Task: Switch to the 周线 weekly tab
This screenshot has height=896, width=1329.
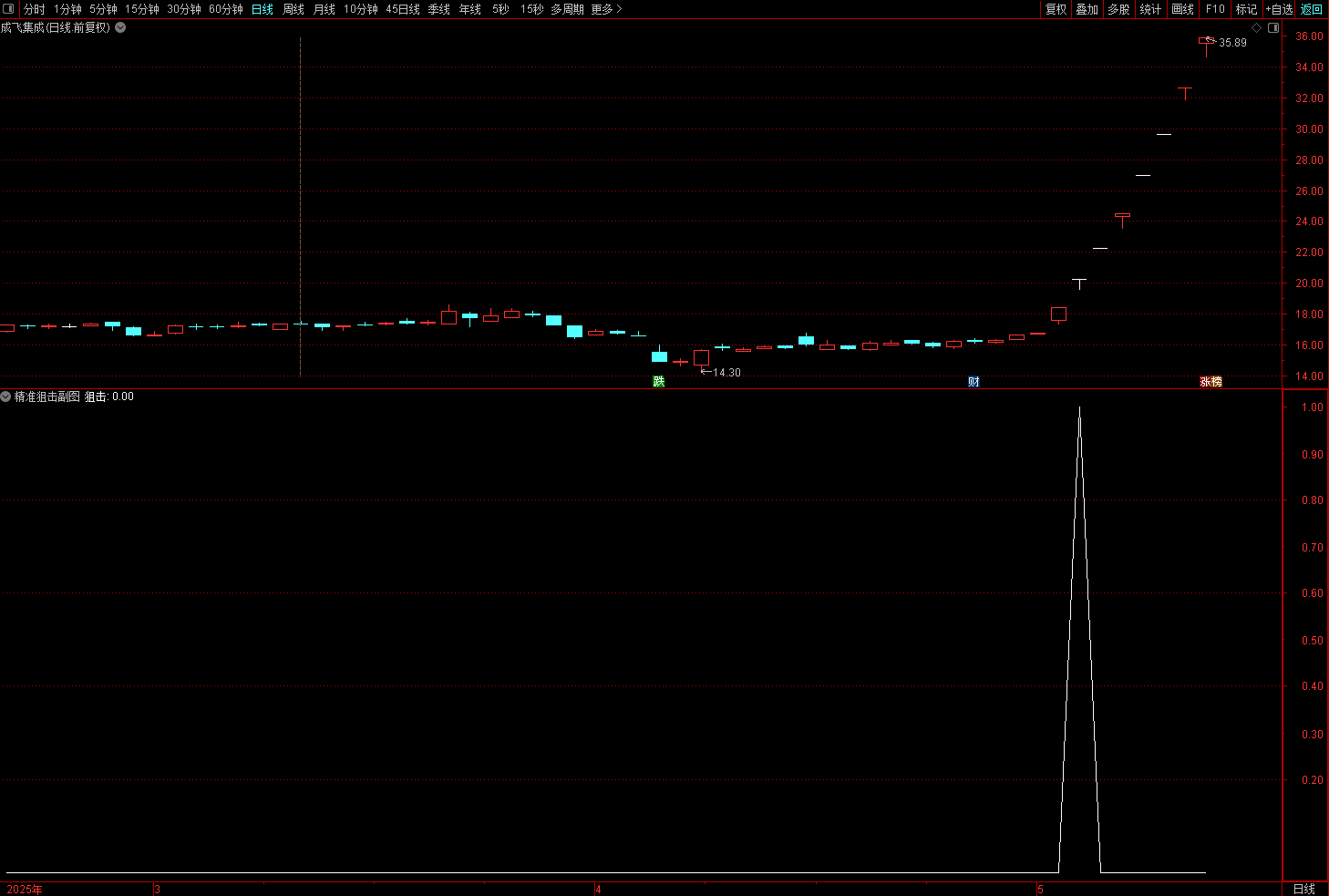Action: click(294, 9)
